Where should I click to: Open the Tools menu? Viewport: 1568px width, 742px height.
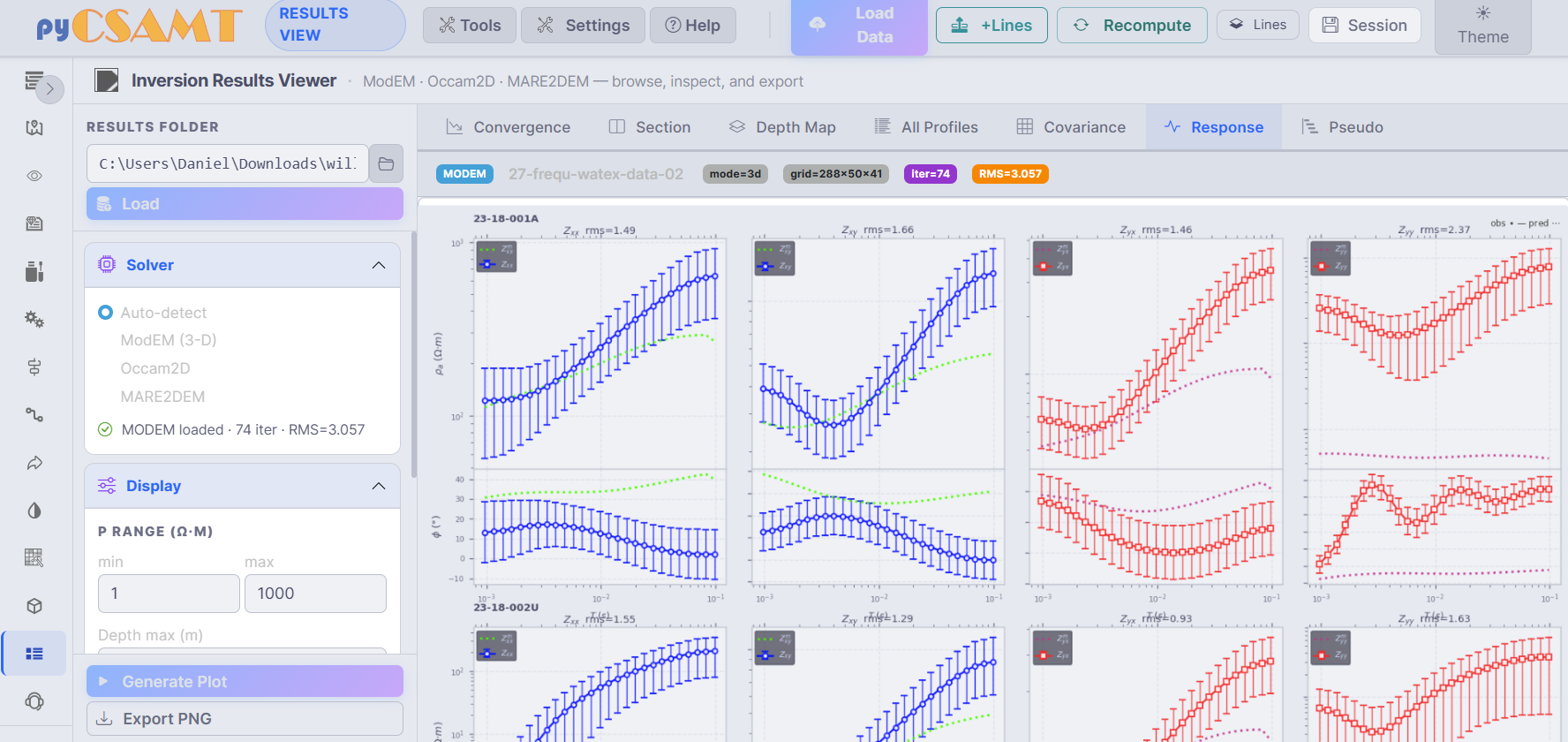point(470,26)
